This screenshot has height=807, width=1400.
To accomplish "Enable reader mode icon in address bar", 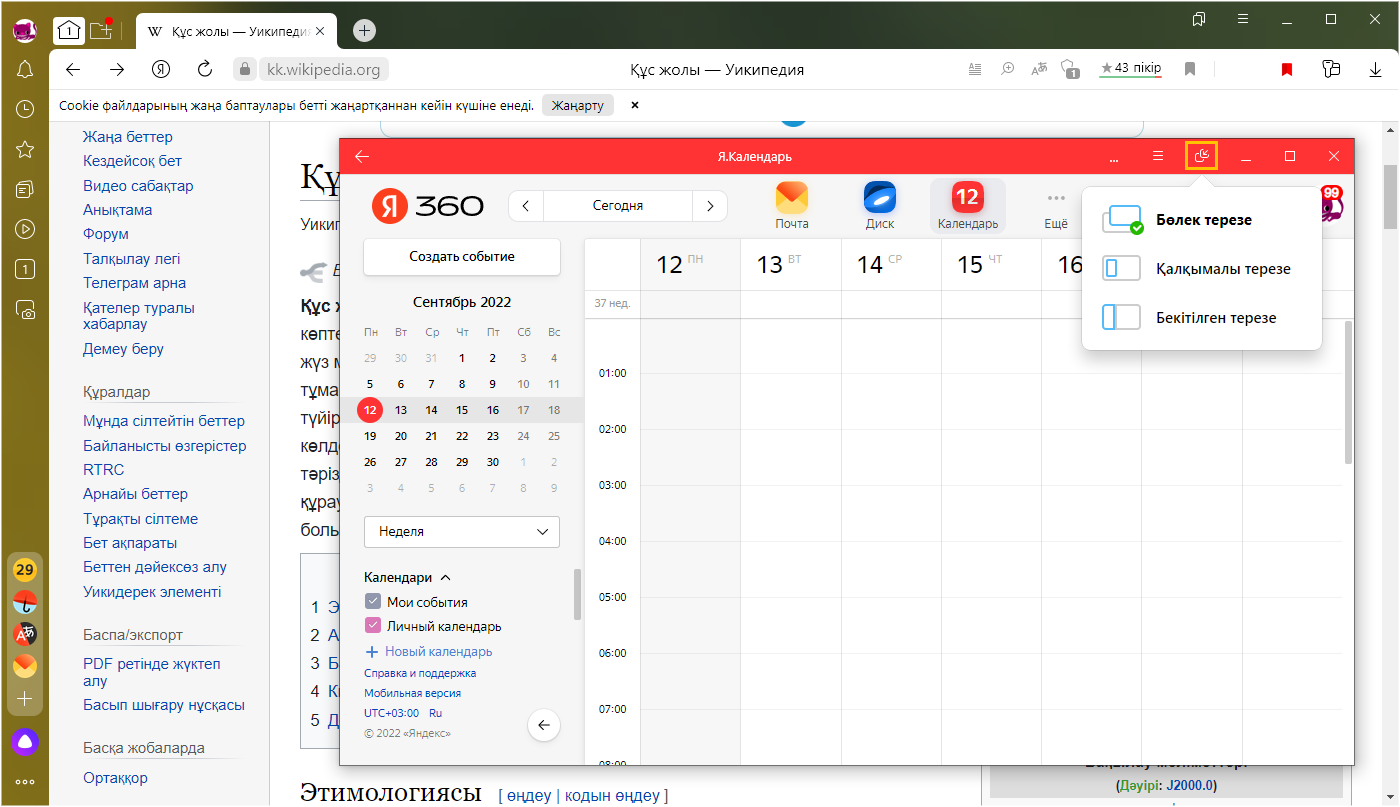I will point(976,69).
